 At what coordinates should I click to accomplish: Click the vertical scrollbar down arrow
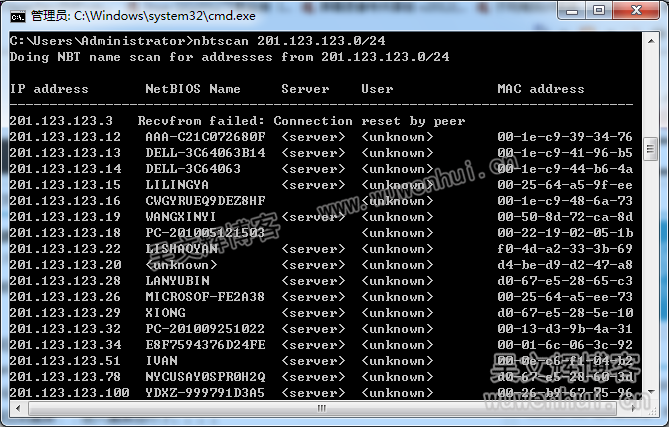650,391
